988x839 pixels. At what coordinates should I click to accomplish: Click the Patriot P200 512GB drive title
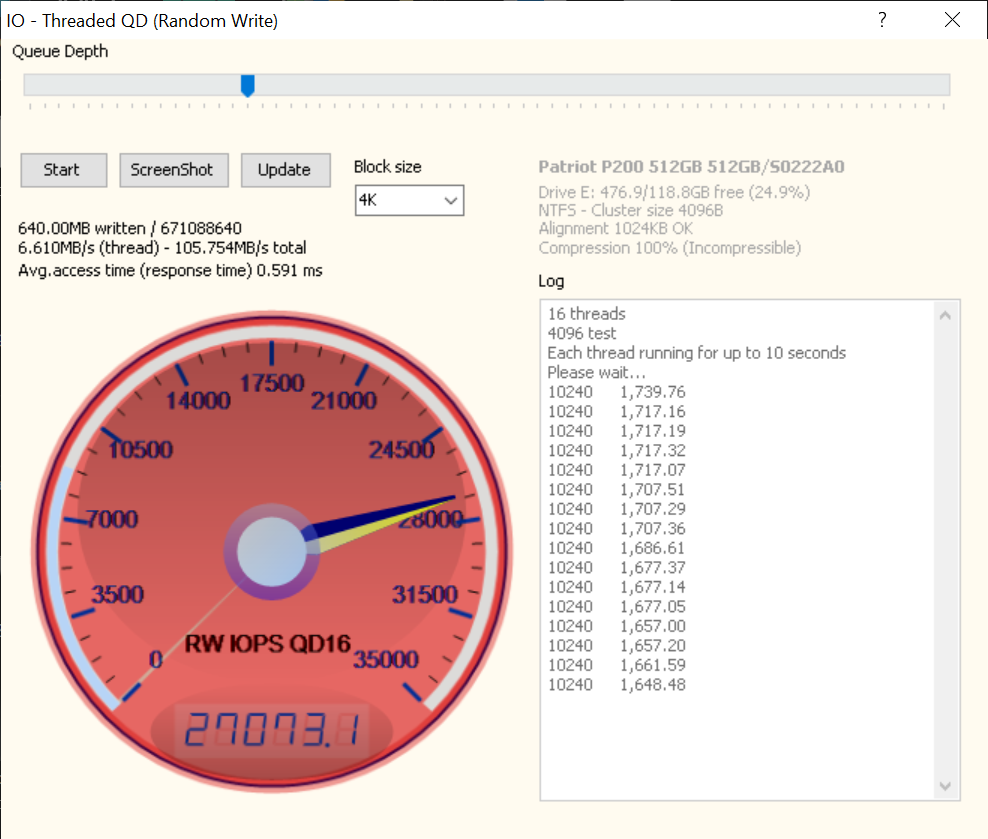coord(691,167)
